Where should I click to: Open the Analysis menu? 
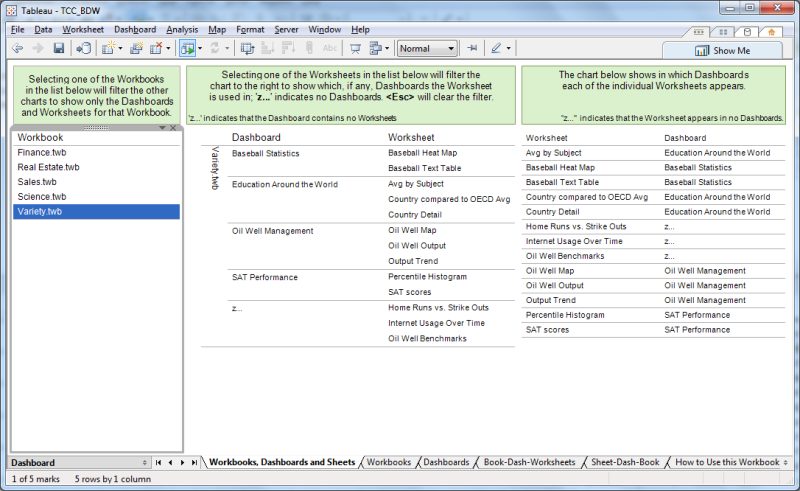coord(182,30)
